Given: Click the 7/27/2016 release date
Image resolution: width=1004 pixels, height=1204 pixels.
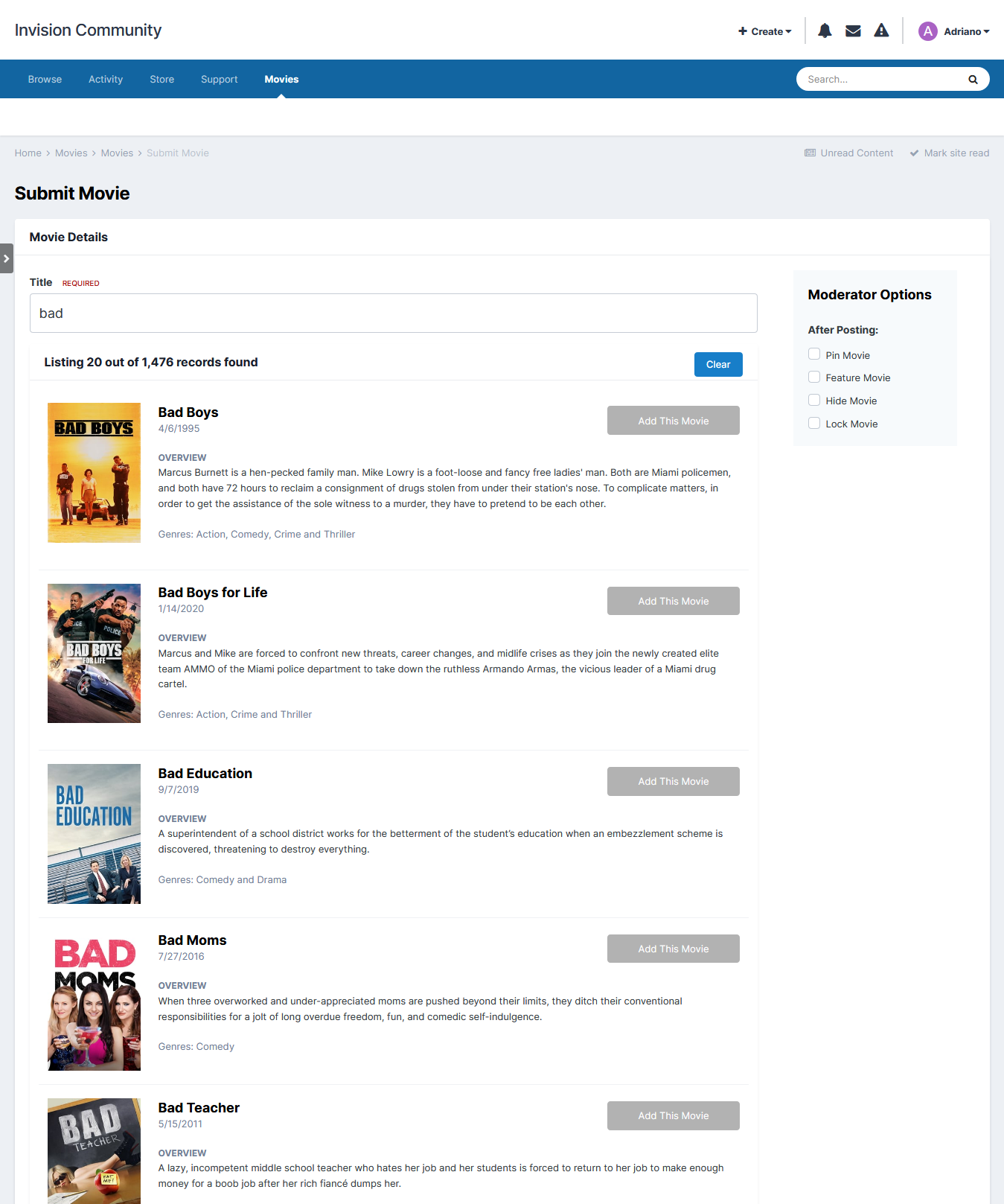Looking at the screenshot, I should [181, 957].
